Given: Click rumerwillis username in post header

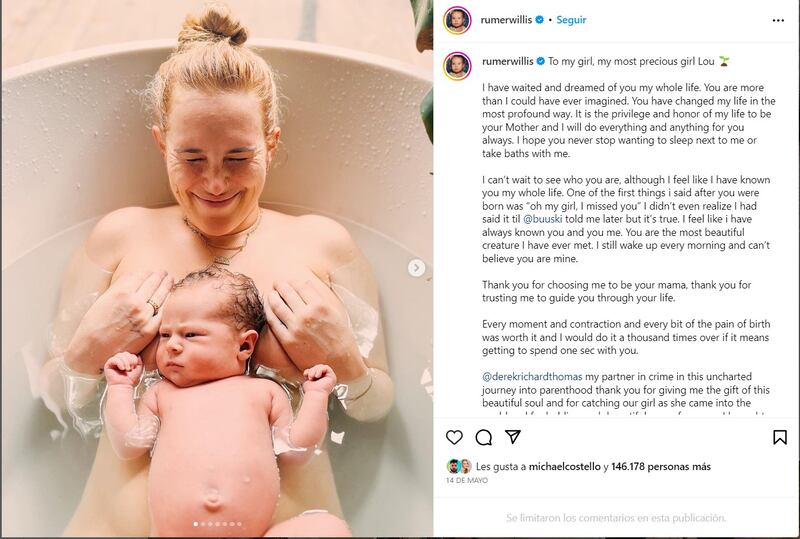Looking at the screenshot, I should (x=506, y=20).
